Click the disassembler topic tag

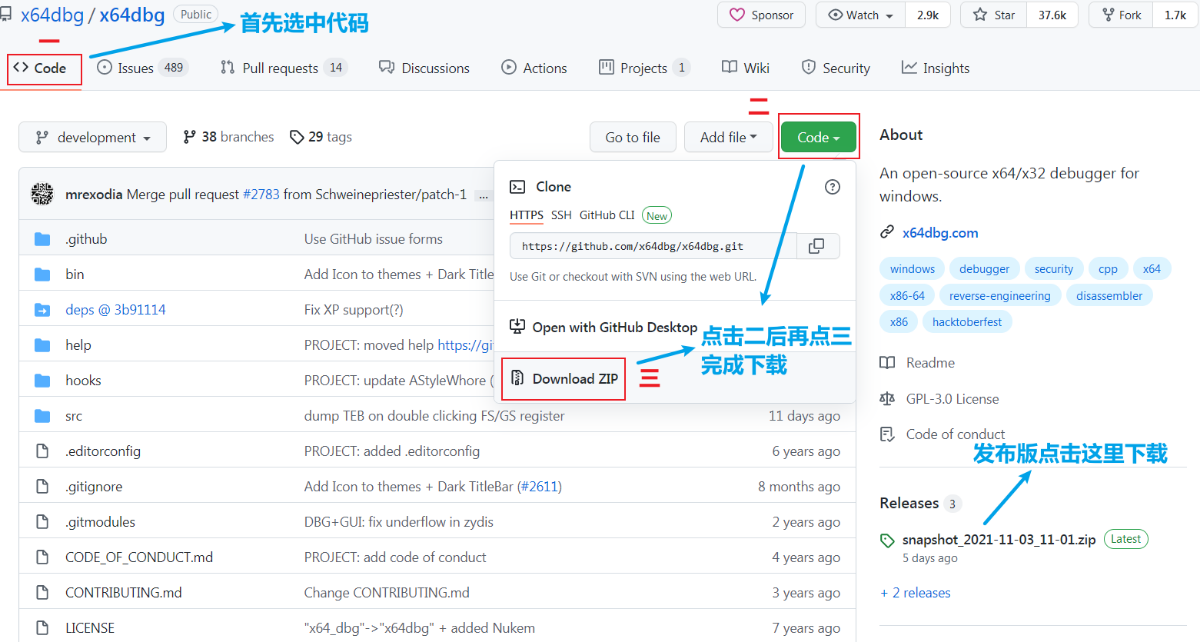click(x=1110, y=296)
